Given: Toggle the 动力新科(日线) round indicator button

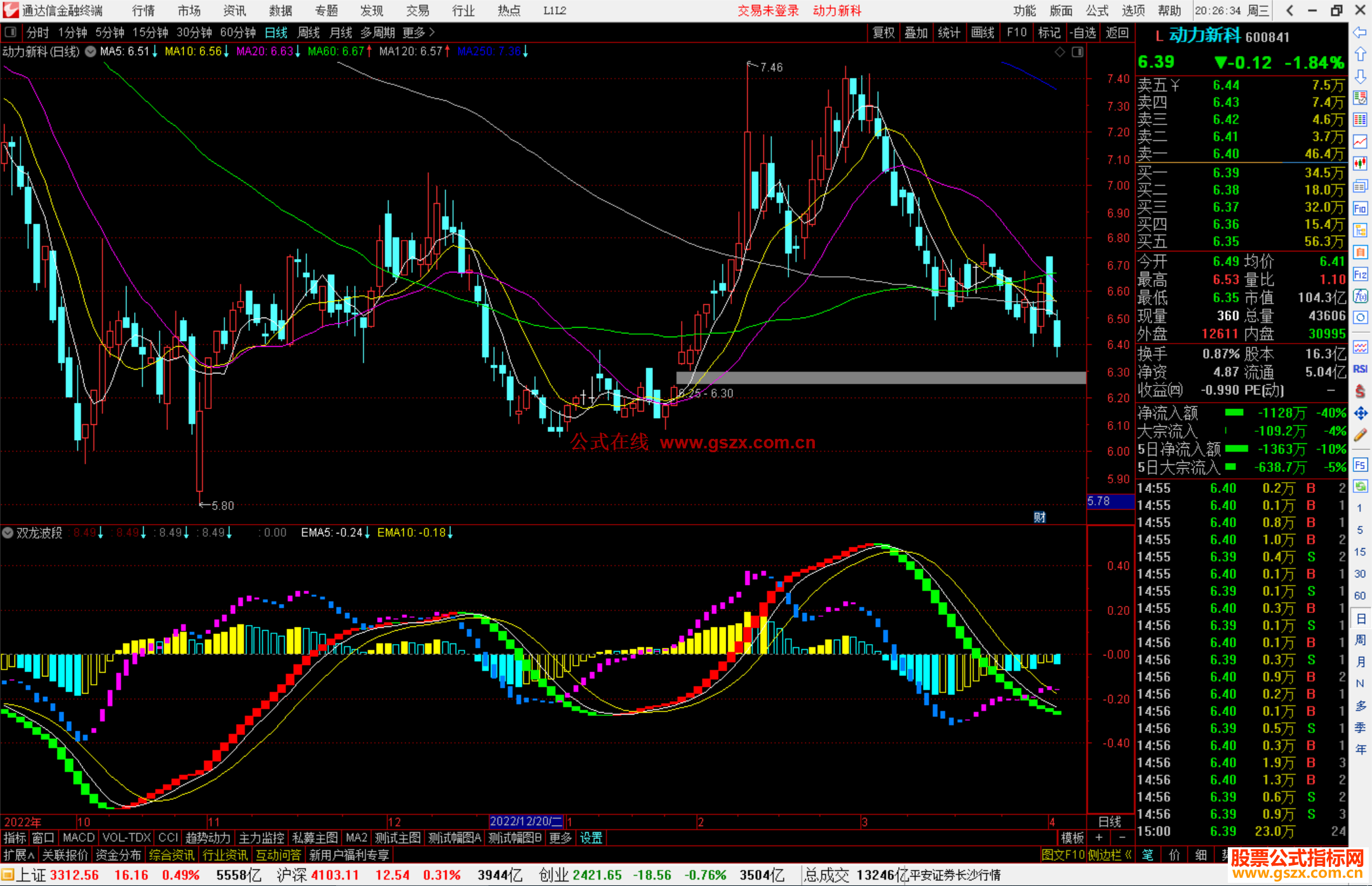Looking at the screenshot, I should (x=91, y=52).
